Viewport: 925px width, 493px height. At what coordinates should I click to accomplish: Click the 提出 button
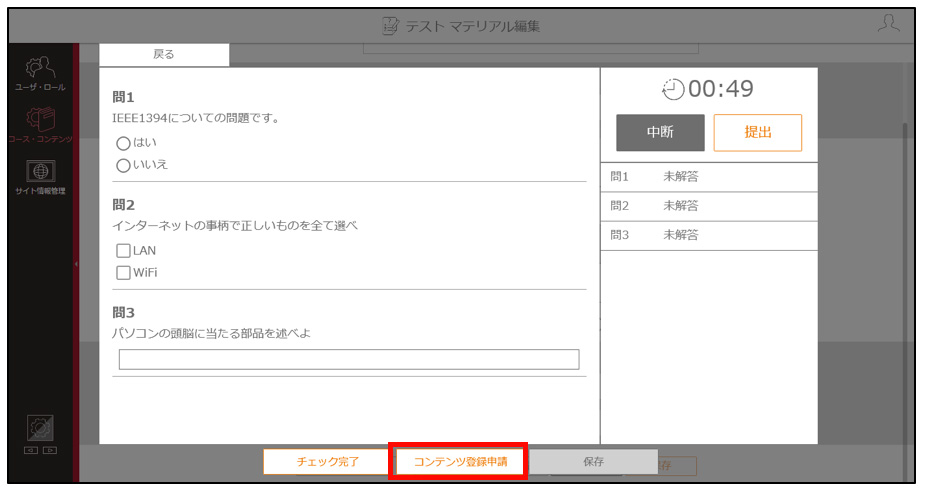coord(757,132)
